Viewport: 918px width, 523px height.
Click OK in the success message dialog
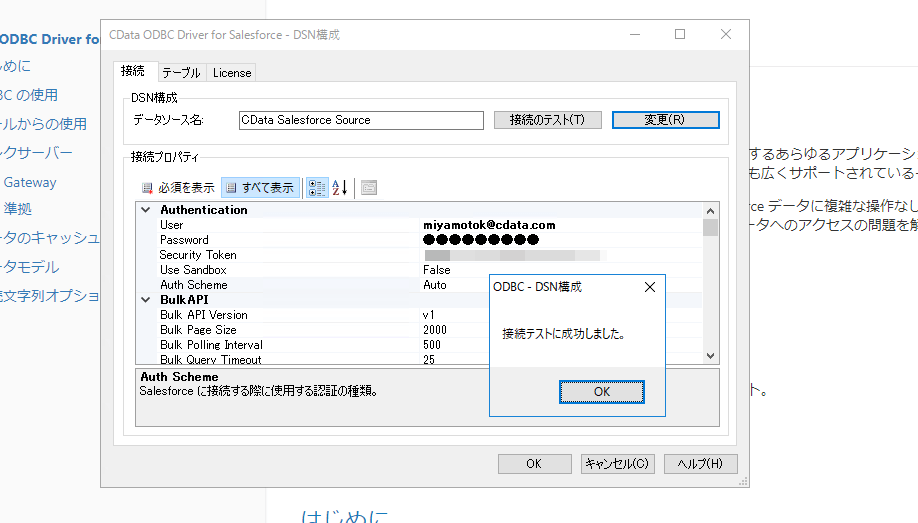click(x=602, y=392)
